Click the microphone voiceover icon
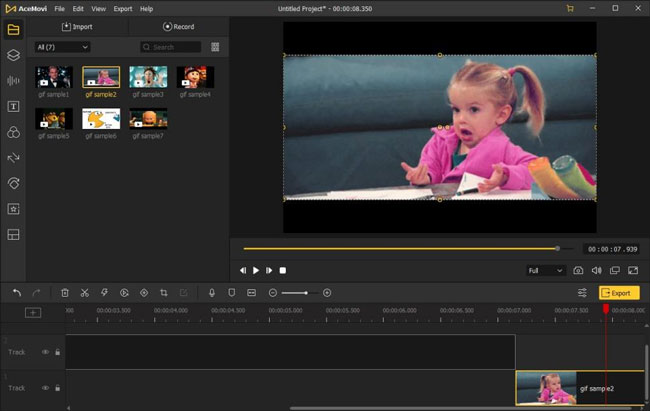This screenshot has height=411, width=650. pos(211,293)
